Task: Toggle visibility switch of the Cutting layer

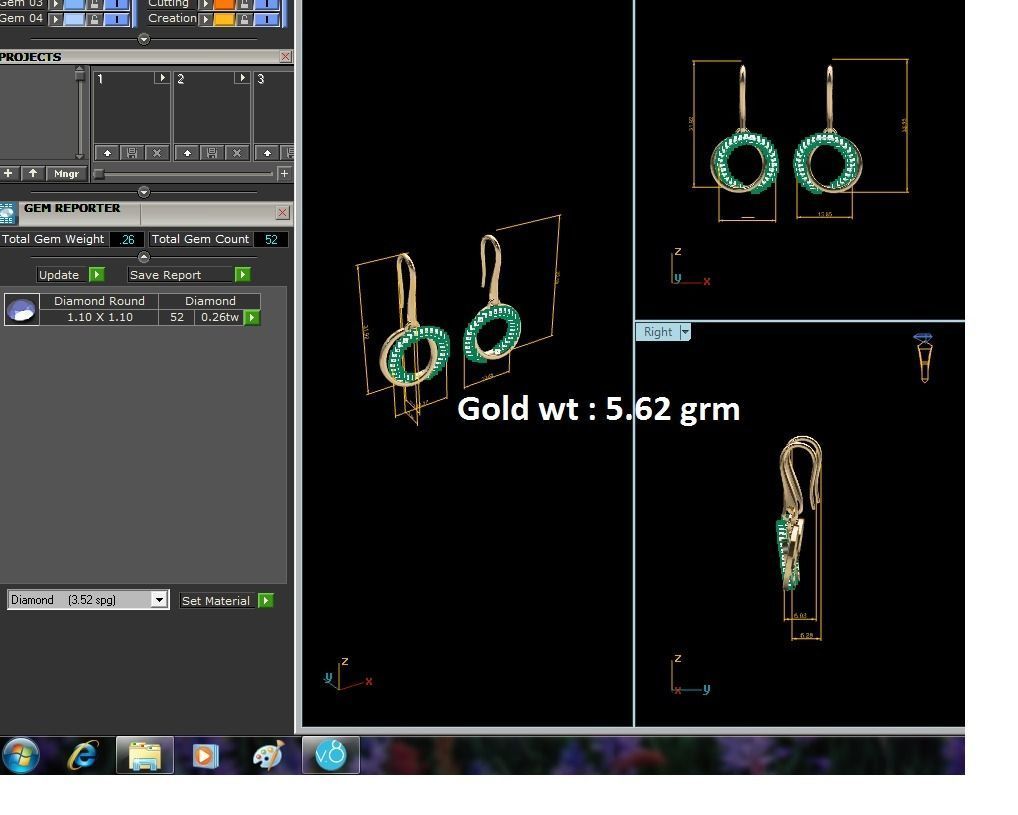Action: [x=267, y=4]
